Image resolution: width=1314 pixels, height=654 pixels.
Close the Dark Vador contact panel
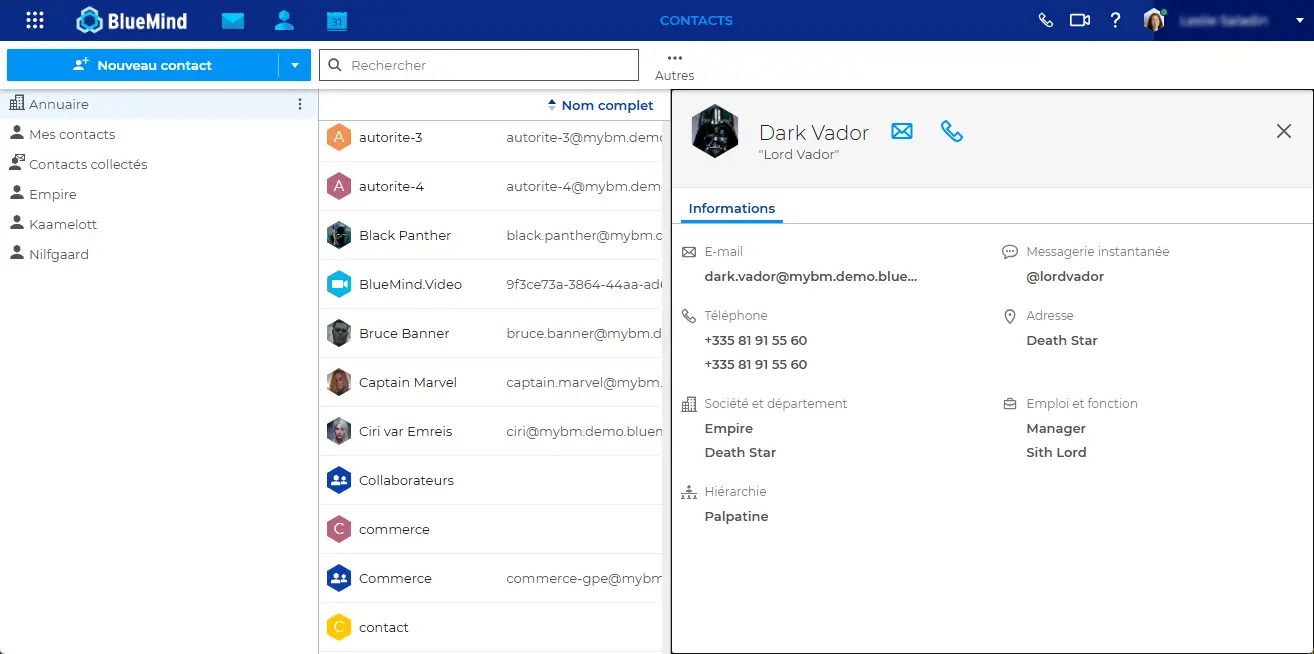tap(1284, 131)
